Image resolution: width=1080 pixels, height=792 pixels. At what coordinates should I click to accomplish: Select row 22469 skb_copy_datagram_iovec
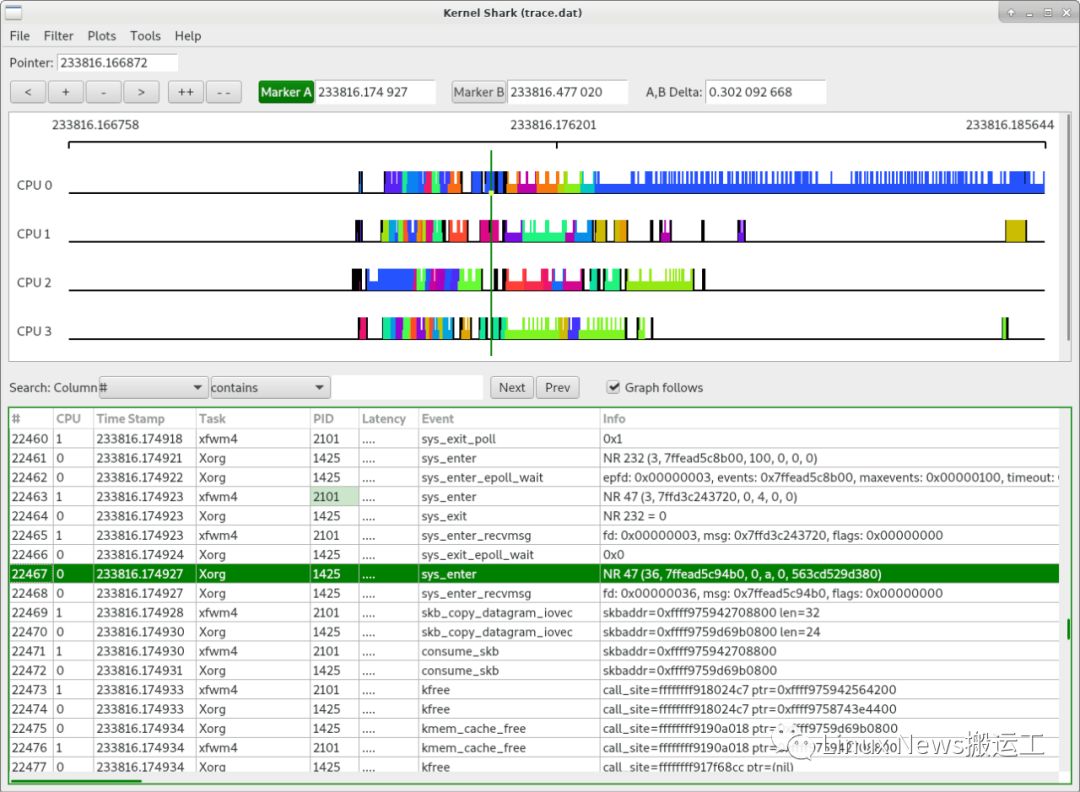point(534,612)
